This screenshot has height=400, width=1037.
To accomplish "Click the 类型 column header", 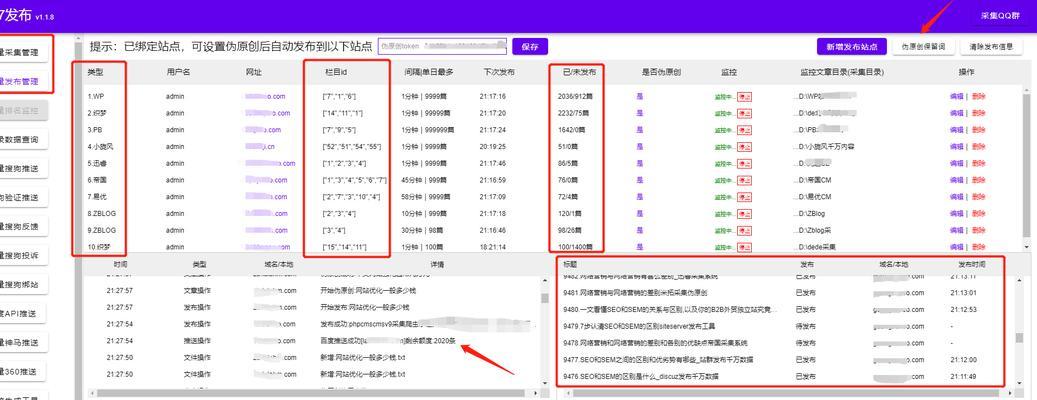I will coord(95,71).
